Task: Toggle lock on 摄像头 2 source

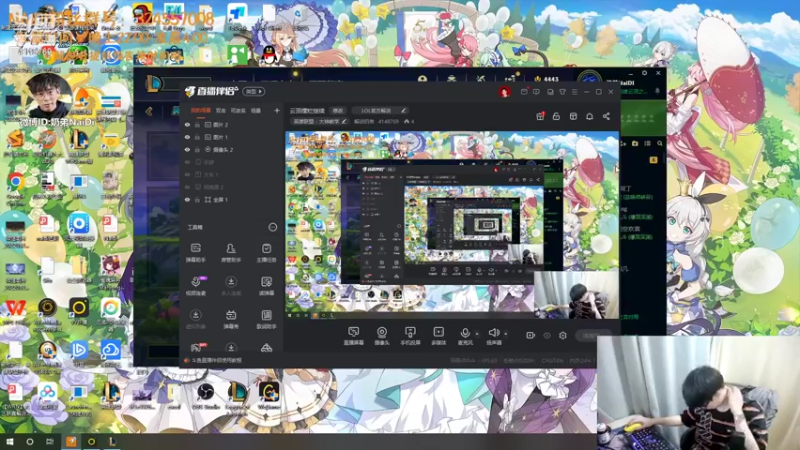Action: pos(197,149)
